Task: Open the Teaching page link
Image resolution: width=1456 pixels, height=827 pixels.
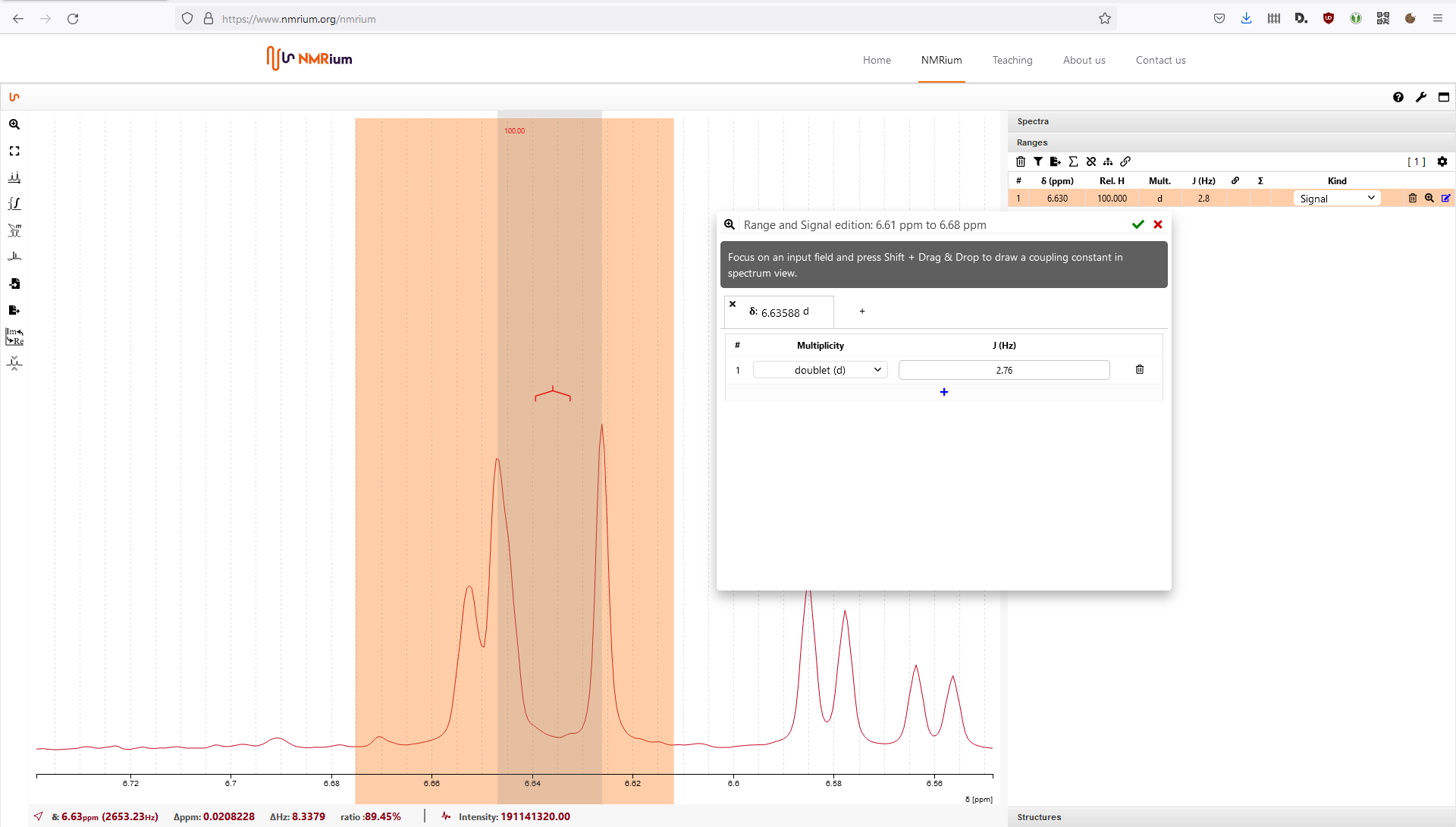Action: pos(1012,60)
